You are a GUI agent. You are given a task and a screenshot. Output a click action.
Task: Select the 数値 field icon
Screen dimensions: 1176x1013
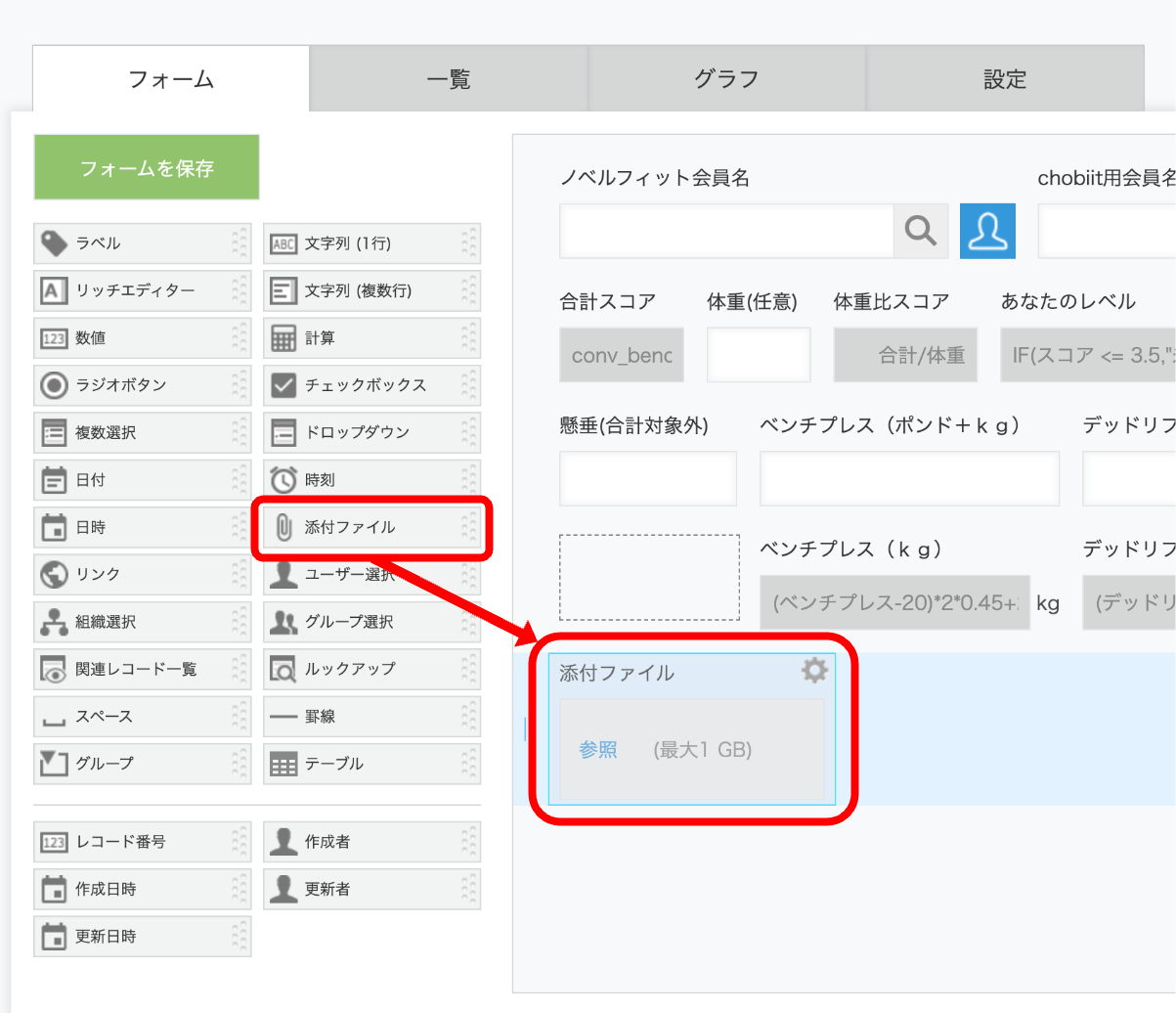54,338
